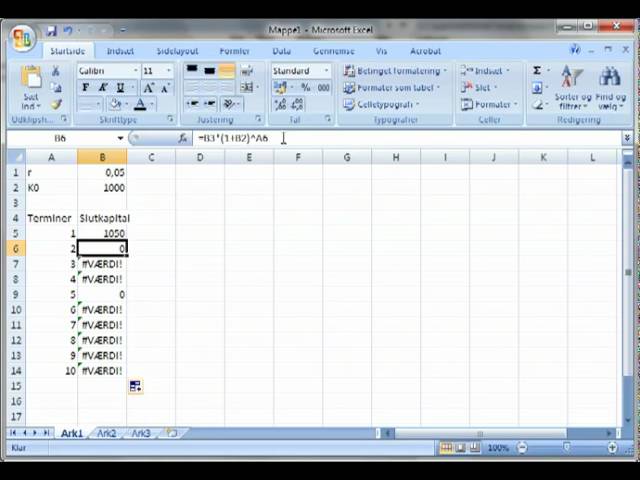The image size is (640, 480).
Task: Toggle wrap text
Action: click(247, 71)
